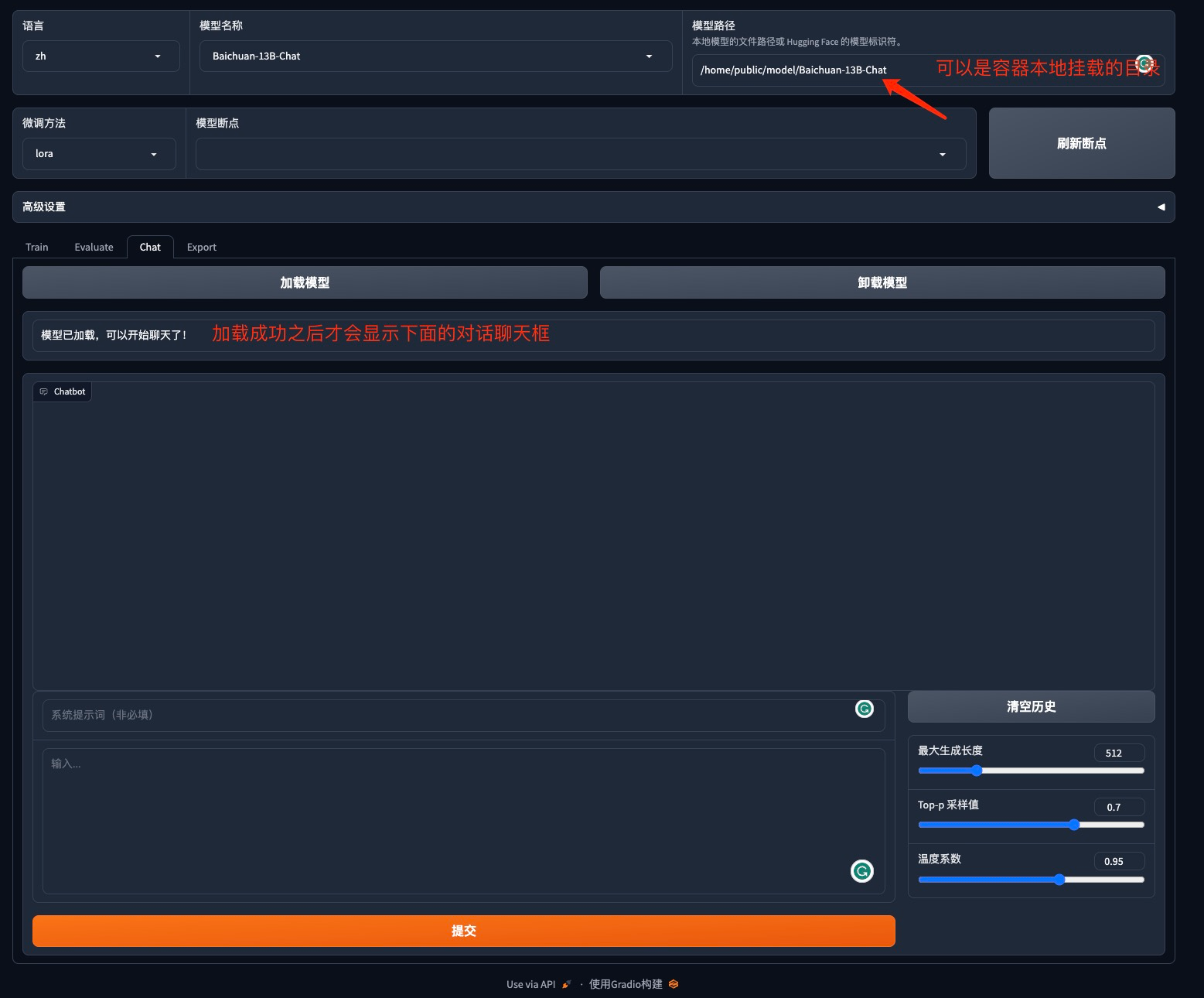Image resolution: width=1204 pixels, height=998 pixels.
Task: Open the fine-tuning method dropdown lora
Action: tap(98, 154)
